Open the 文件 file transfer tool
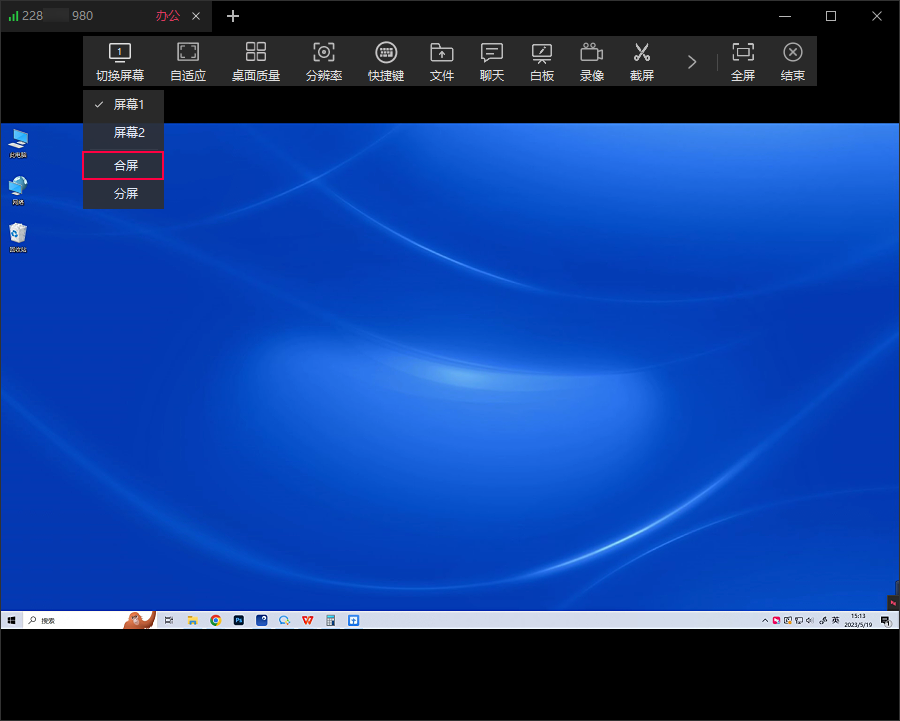Image resolution: width=900 pixels, height=721 pixels. click(441, 62)
